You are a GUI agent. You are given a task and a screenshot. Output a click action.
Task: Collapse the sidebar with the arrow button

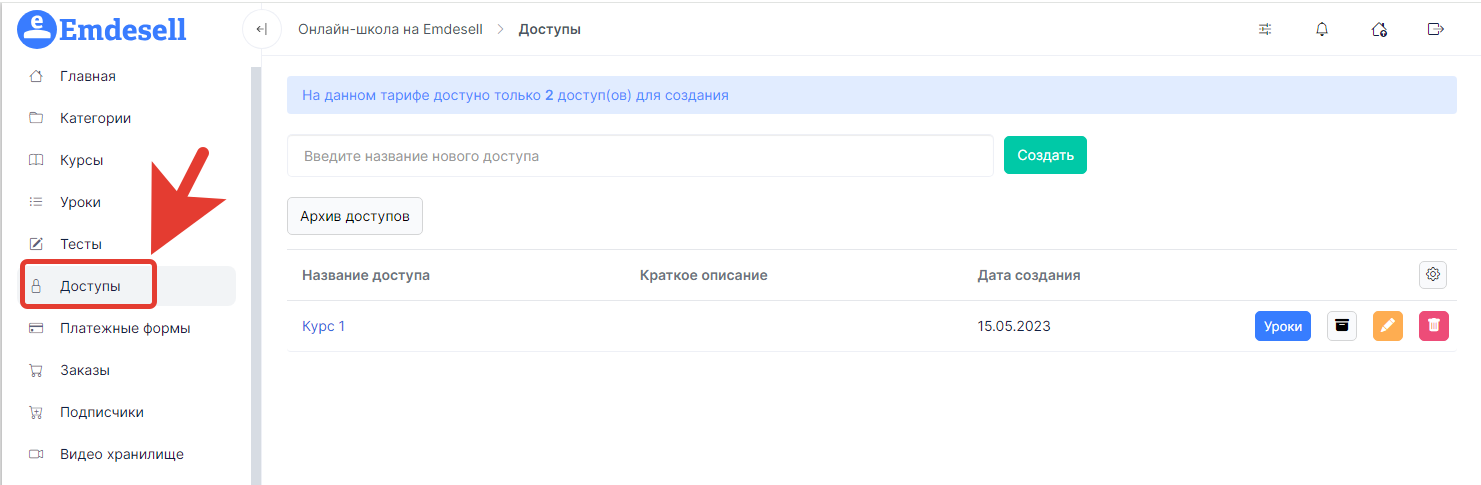(261, 29)
